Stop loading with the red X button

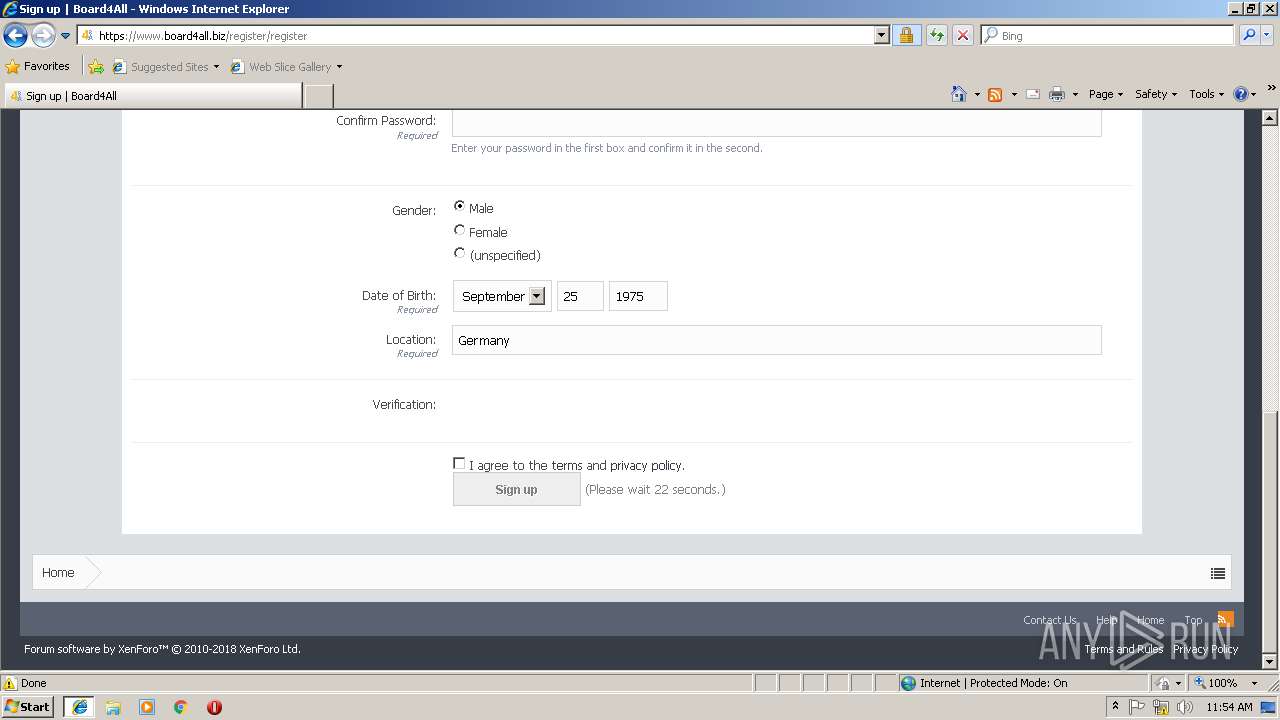(x=962, y=35)
